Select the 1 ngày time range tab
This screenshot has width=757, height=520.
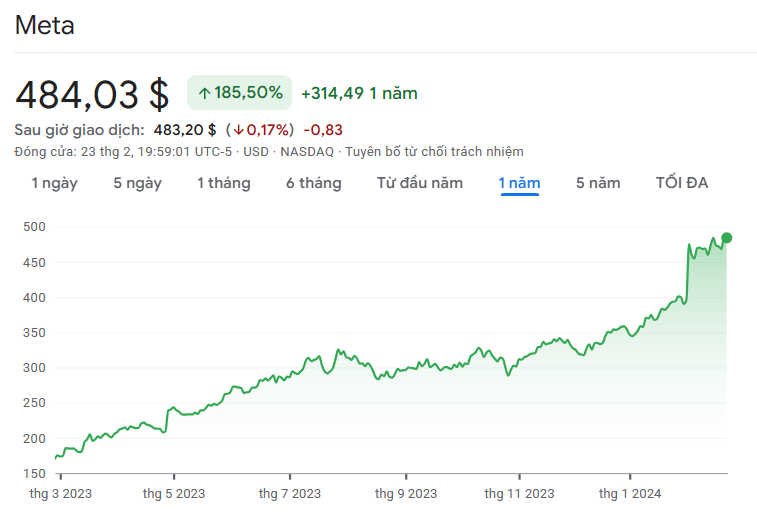(54, 183)
